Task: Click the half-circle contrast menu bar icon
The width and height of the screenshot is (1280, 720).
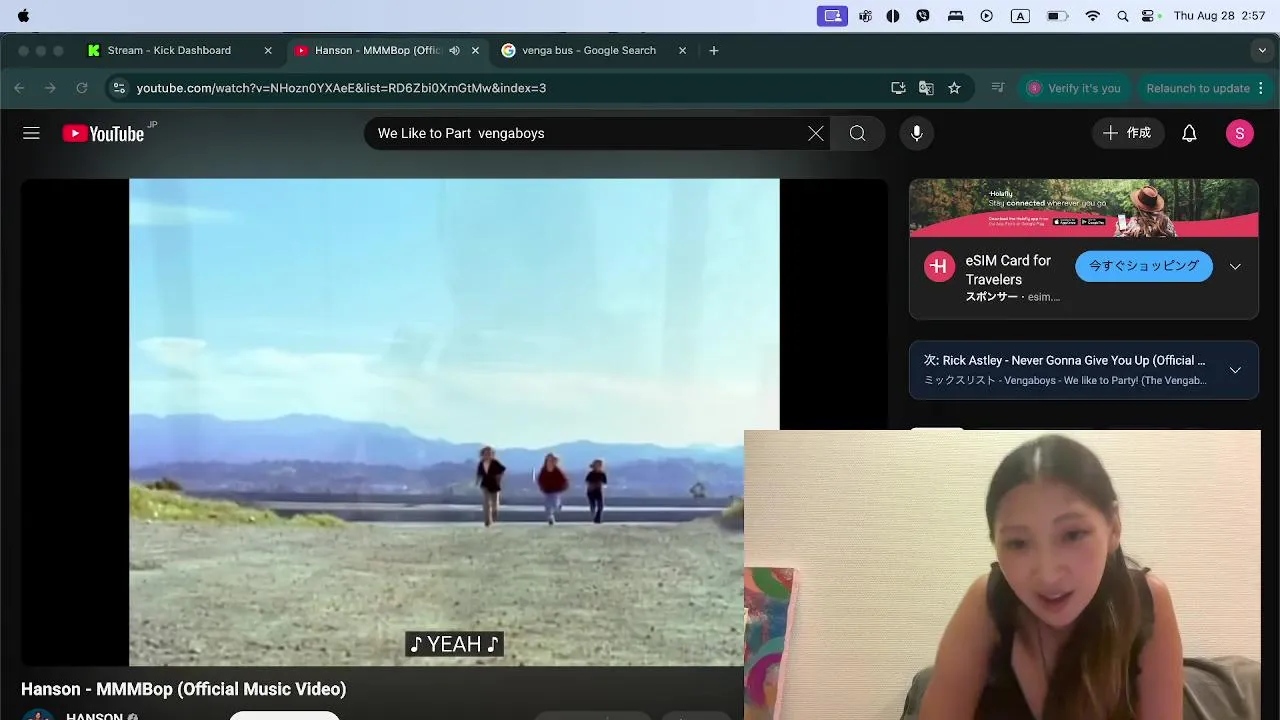Action: 893,16
